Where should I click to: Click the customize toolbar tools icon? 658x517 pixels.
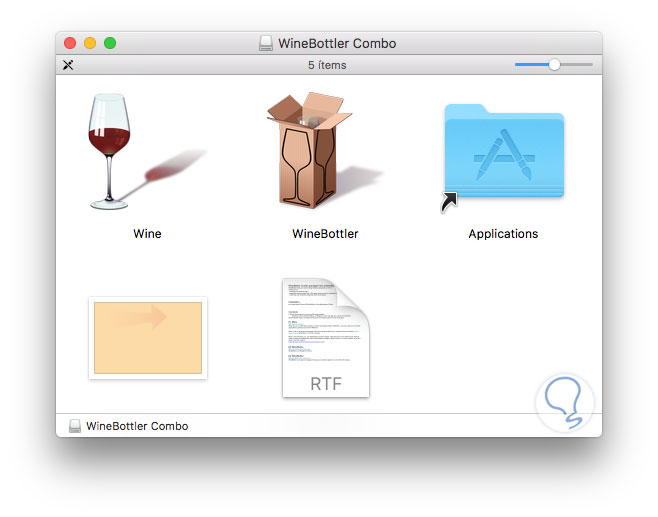point(68,65)
